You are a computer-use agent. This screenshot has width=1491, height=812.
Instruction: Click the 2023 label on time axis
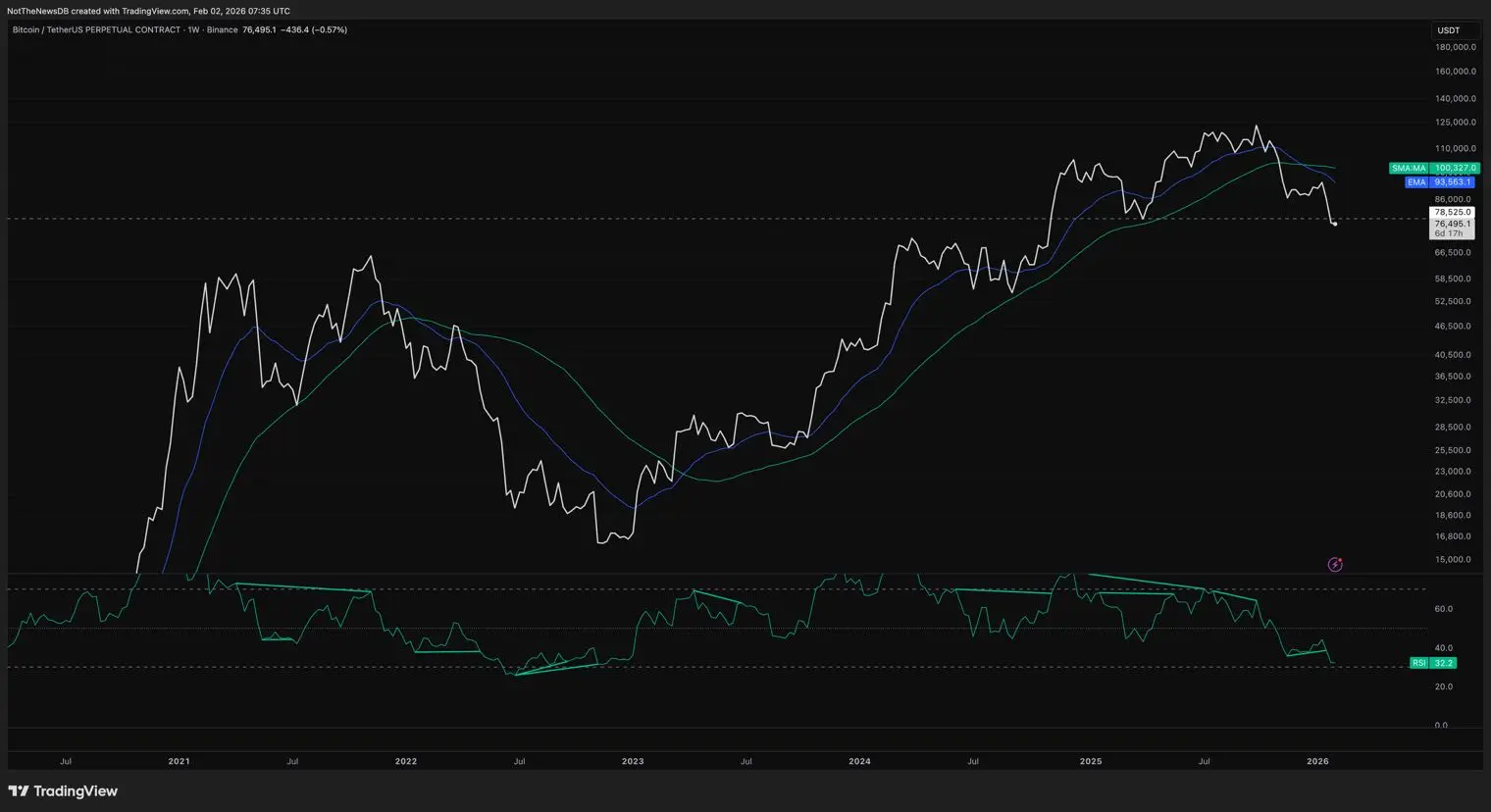tap(633, 761)
